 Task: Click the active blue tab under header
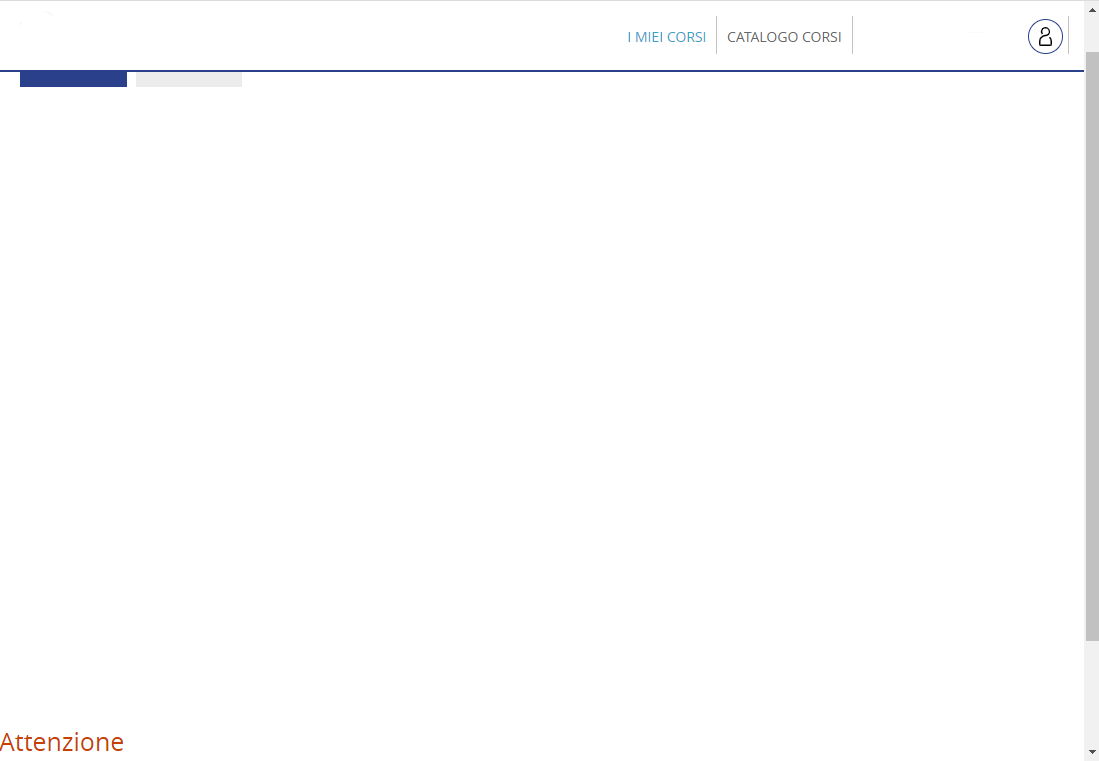(x=73, y=79)
